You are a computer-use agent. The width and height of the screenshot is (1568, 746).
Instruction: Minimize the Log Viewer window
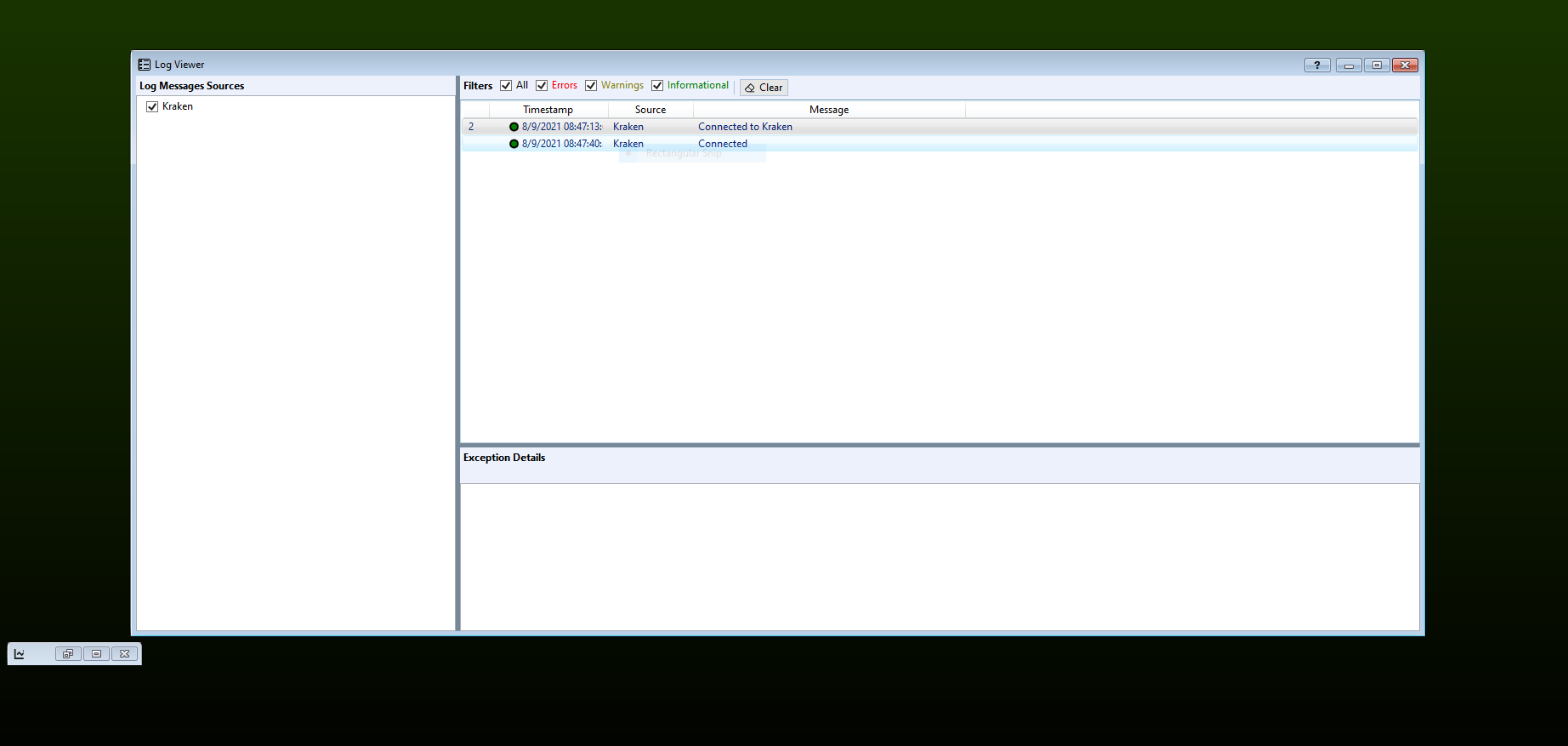1348,65
